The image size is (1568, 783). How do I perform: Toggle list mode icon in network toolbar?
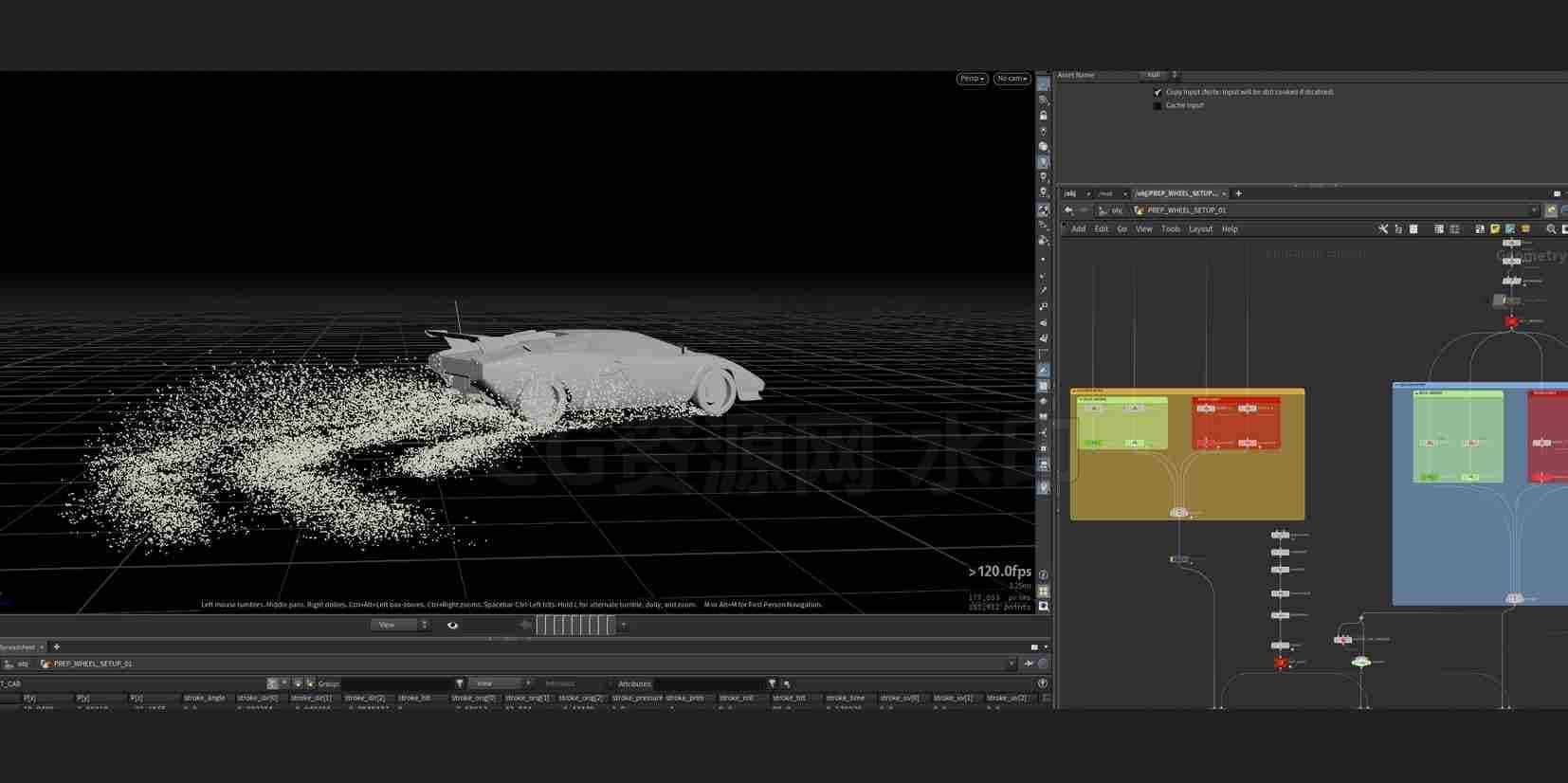pos(1439,229)
